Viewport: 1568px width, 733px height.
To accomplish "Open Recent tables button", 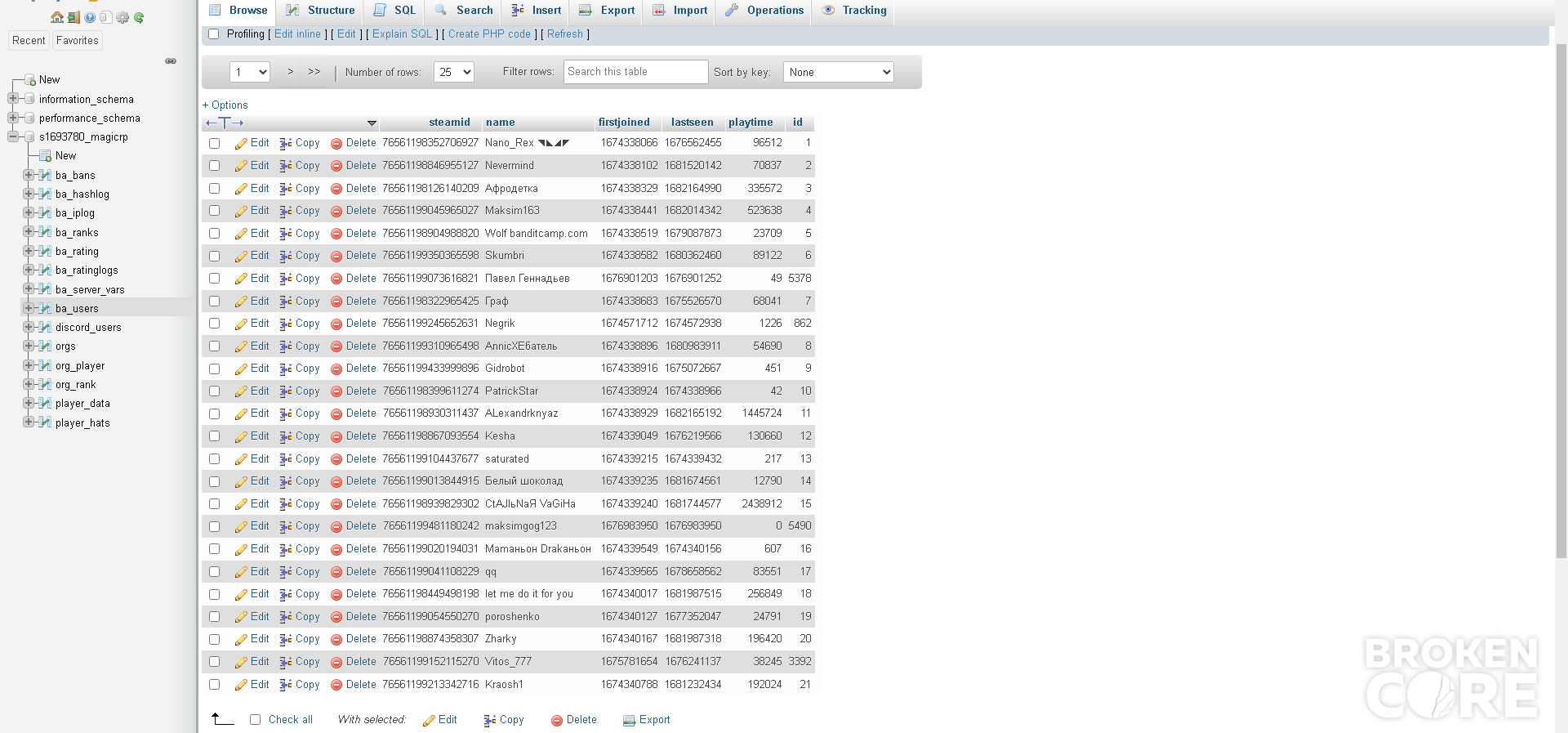I will [x=29, y=40].
